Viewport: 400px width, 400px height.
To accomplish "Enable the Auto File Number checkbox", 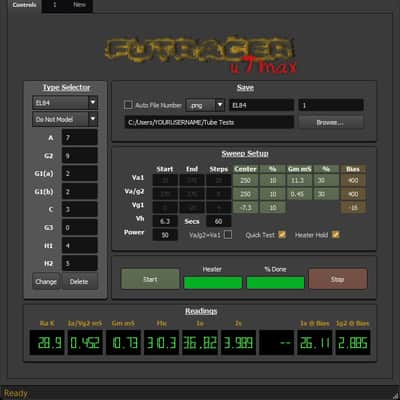I will pyautogui.click(x=128, y=105).
